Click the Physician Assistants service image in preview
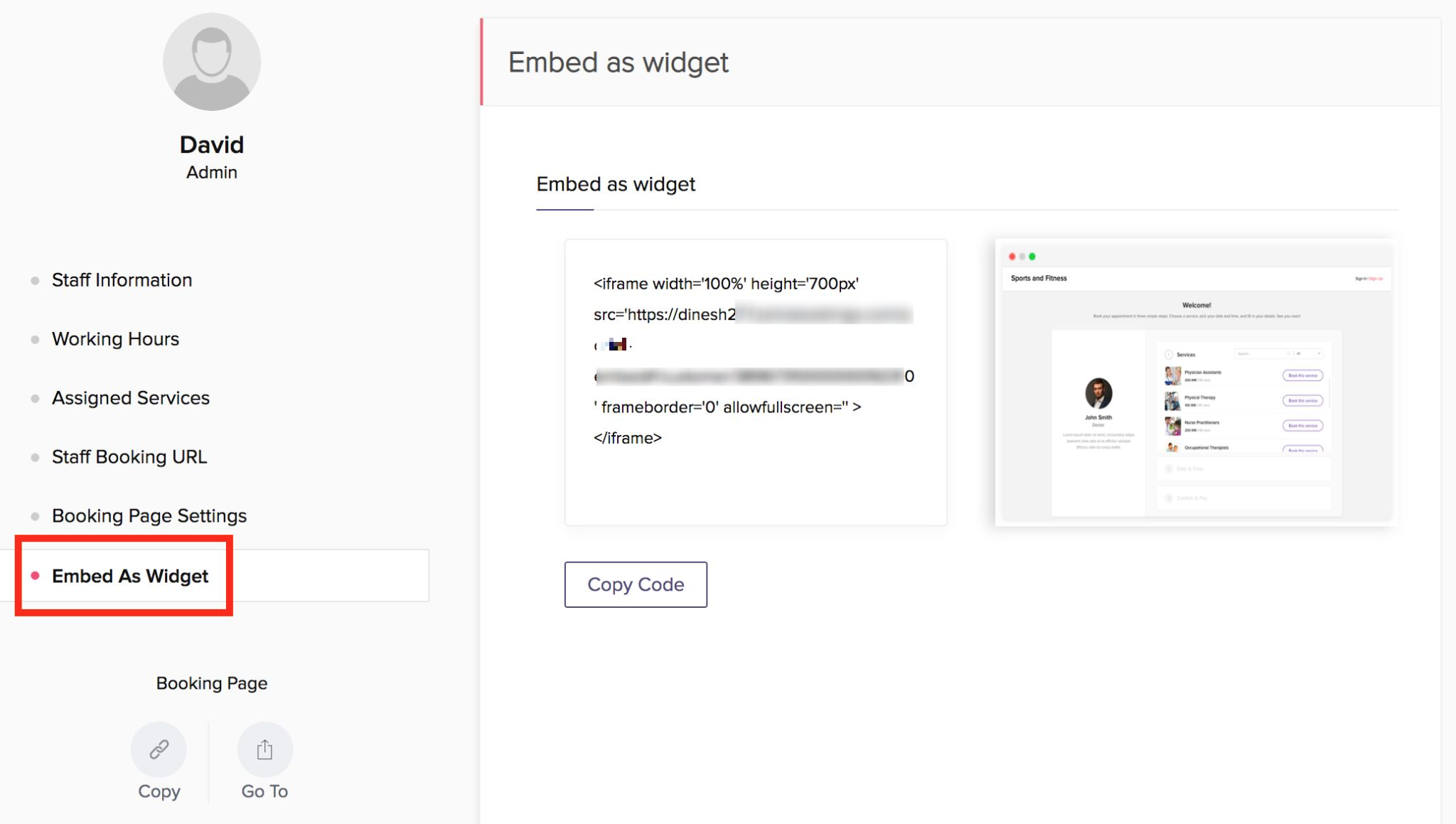Image resolution: width=1456 pixels, height=824 pixels. tap(1172, 375)
